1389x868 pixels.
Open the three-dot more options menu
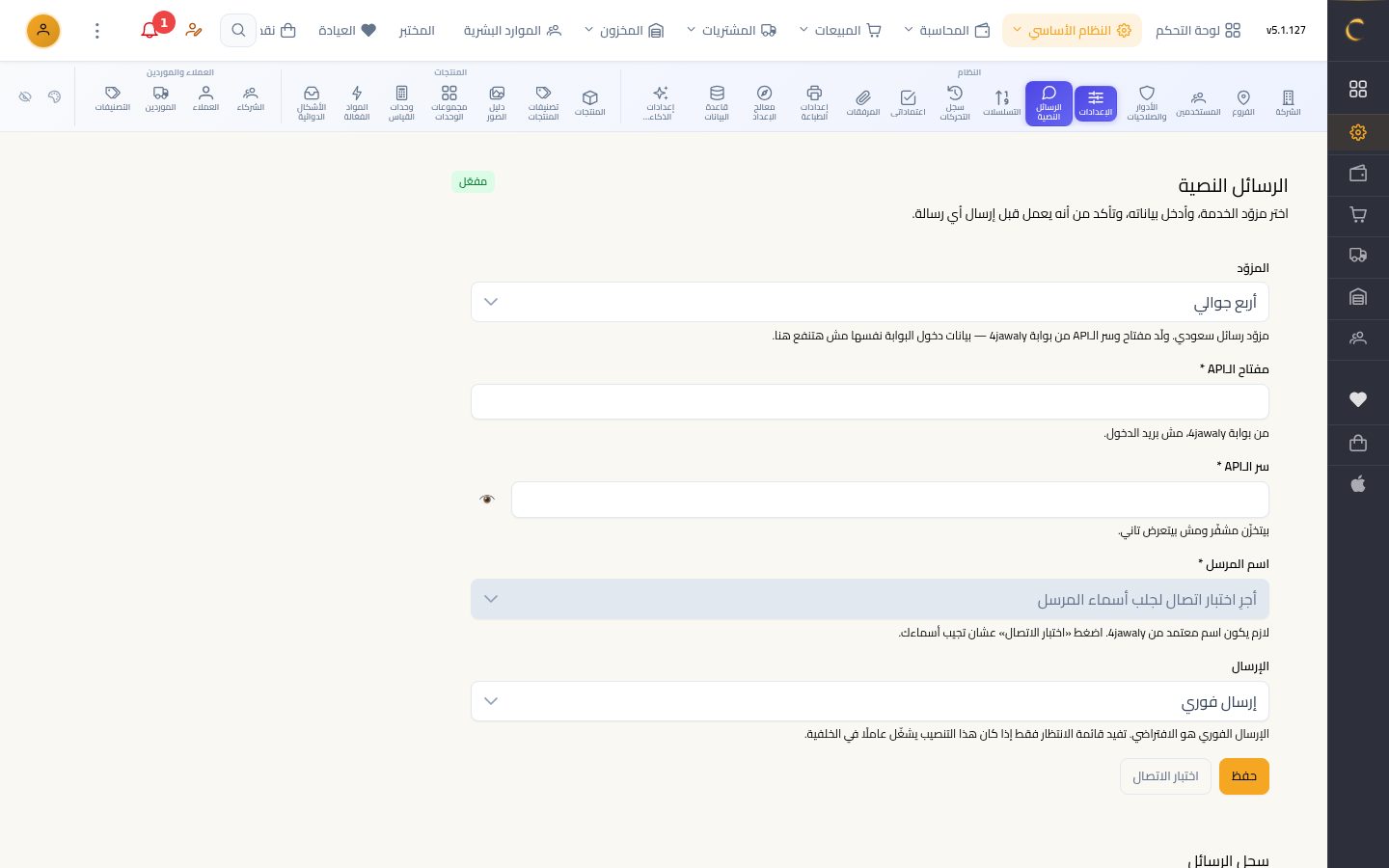point(97,30)
